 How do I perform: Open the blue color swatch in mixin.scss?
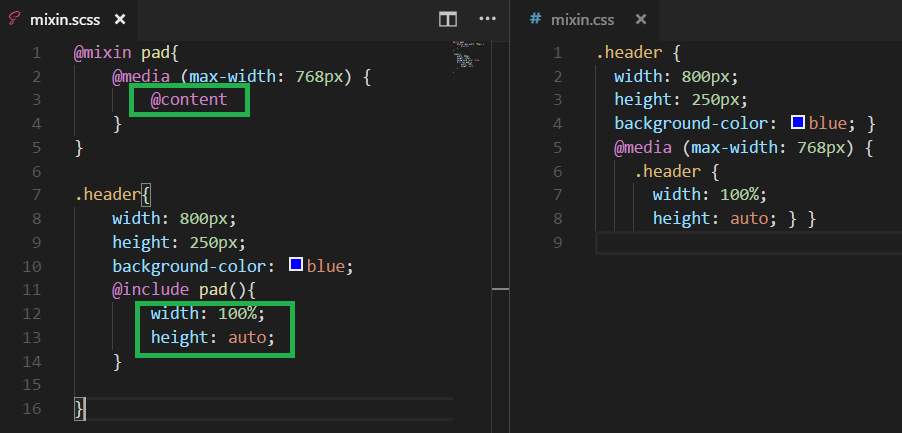coord(296,265)
